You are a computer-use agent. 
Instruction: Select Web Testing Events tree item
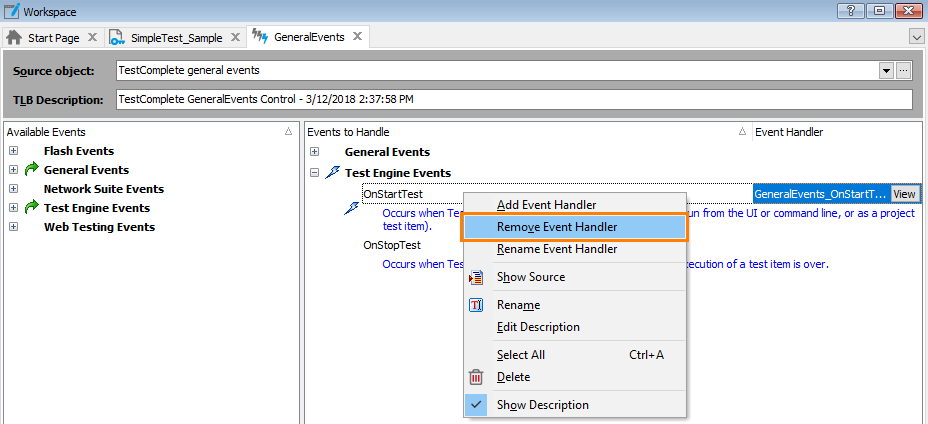[x=99, y=227]
